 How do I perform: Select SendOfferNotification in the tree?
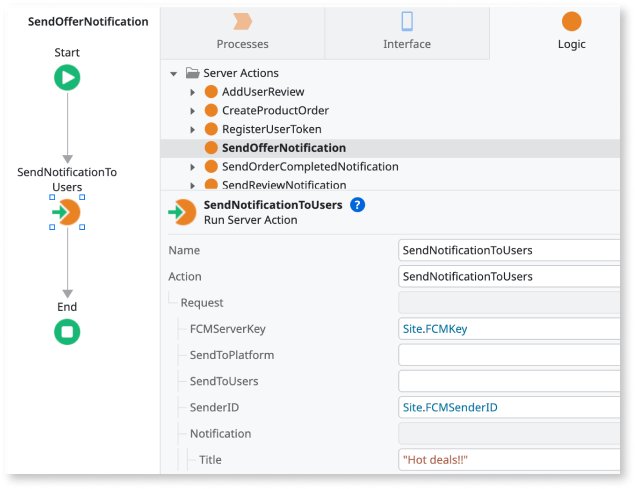coord(283,148)
